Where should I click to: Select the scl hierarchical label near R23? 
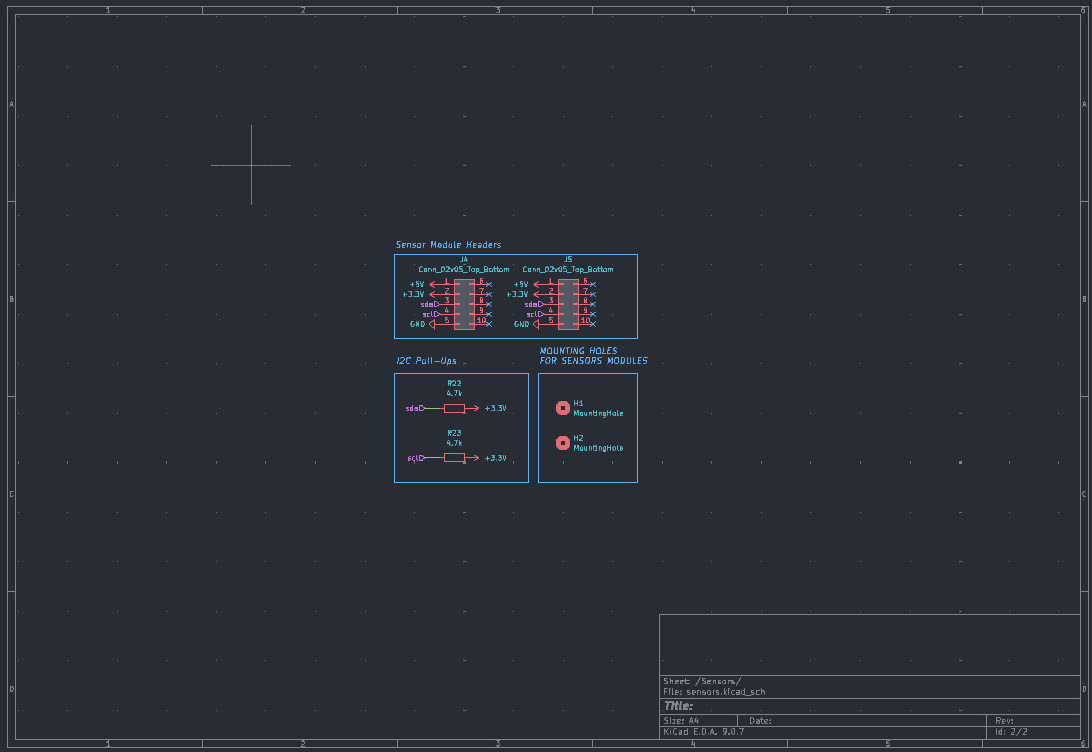coord(414,457)
